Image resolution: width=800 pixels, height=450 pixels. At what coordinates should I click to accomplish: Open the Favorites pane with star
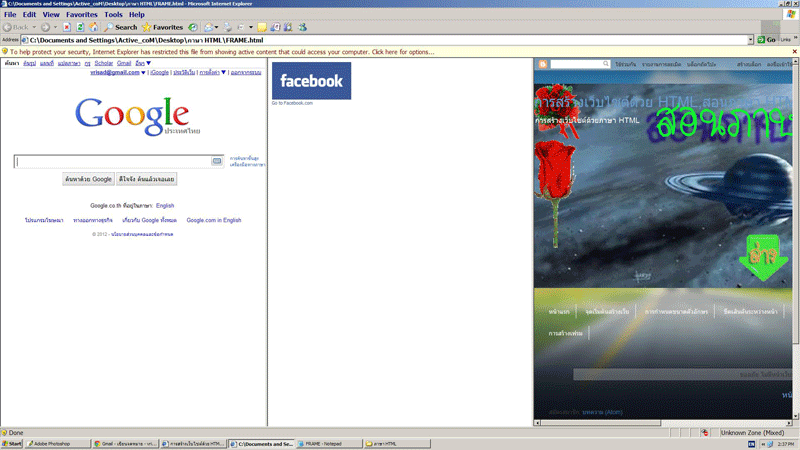coord(162,27)
